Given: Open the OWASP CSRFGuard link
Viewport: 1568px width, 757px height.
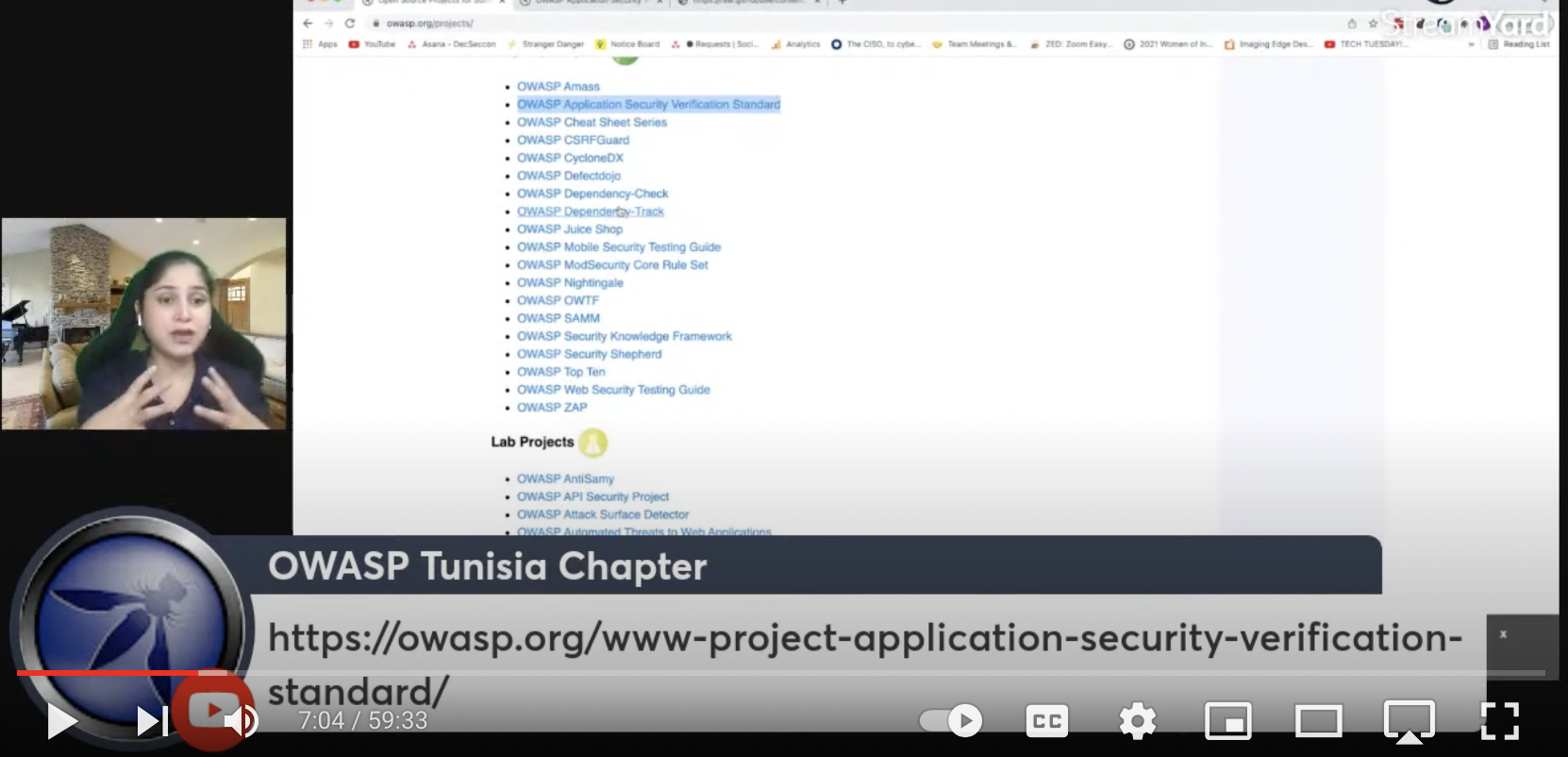Looking at the screenshot, I should point(574,141).
